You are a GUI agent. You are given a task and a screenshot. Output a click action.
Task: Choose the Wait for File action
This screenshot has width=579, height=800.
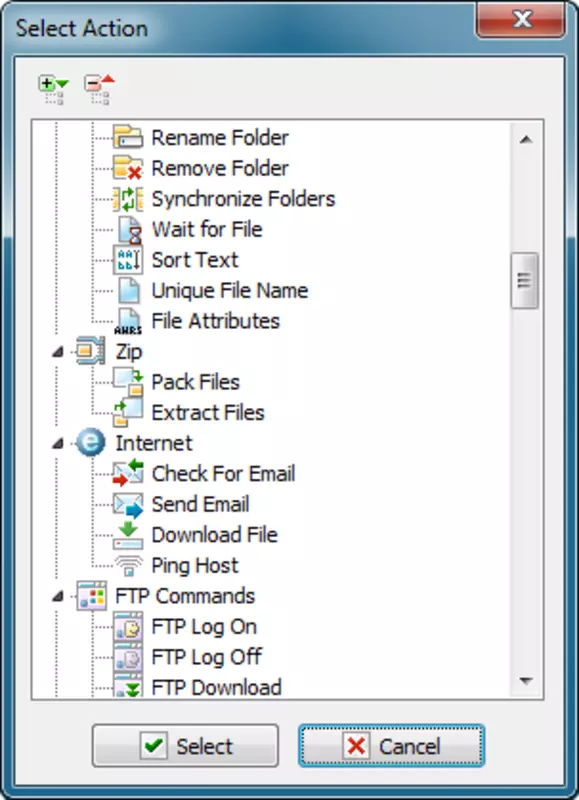coord(207,230)
